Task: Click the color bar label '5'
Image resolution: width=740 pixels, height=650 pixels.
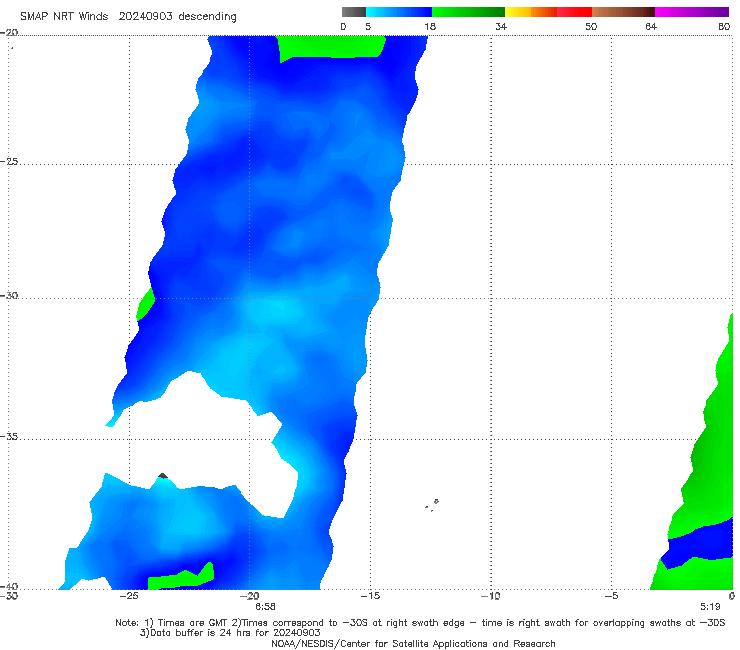Action: [368, 27]
